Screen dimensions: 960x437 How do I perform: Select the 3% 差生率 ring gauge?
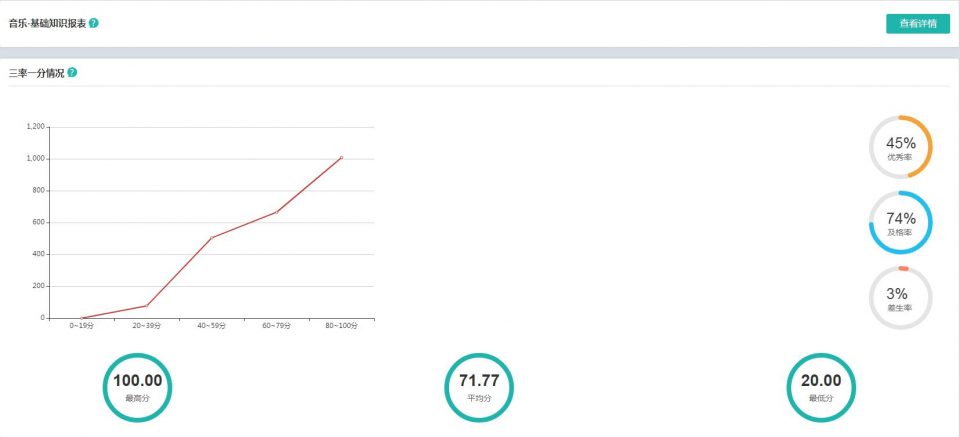pyautogui.click(x=900, y=297)
